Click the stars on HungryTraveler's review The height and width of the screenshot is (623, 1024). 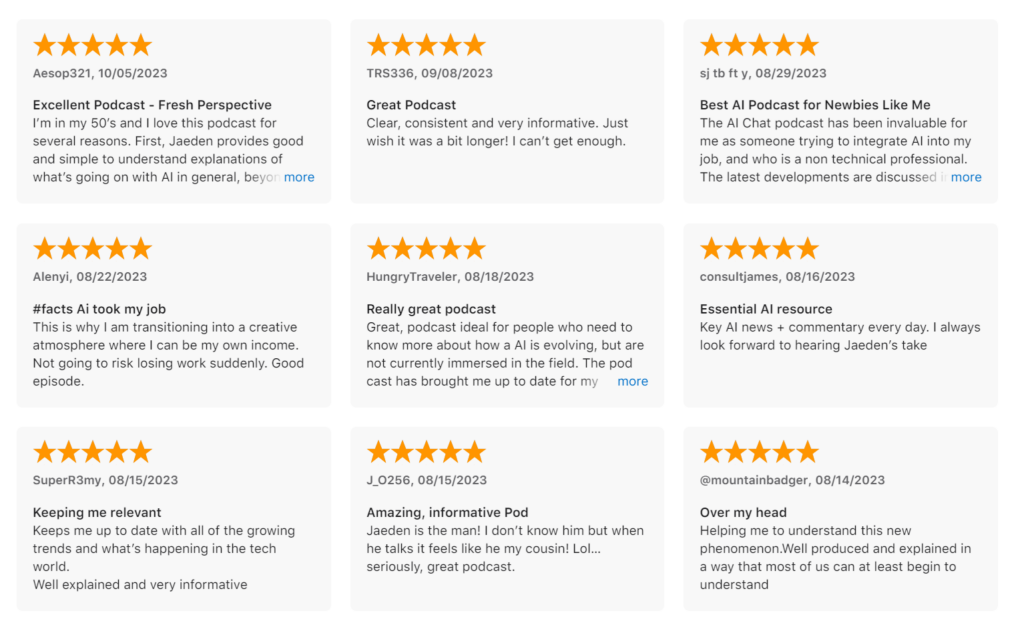pyautogui.click(x=426, y=249)
